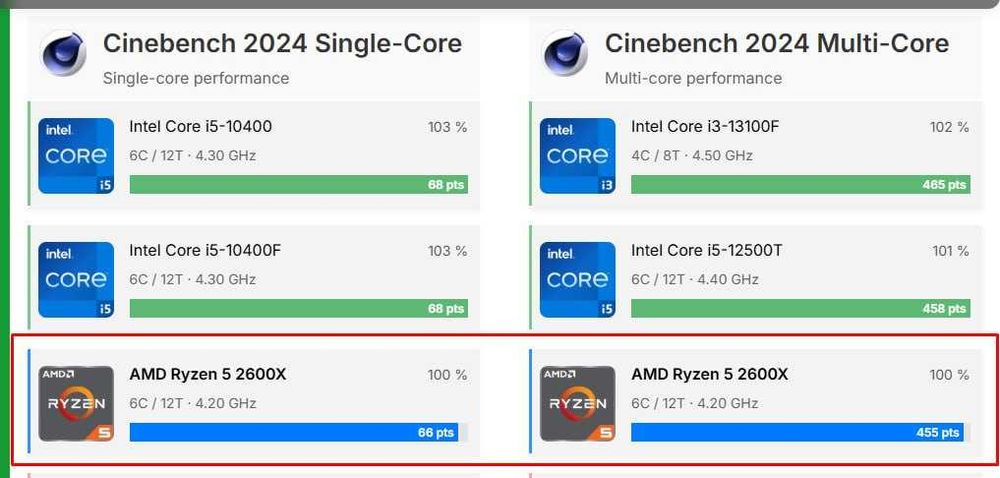The height and width of the screenshot is (478, 1000).
Task: Open the Intel Core i5-10400F link
Action: (x=205, y=251)
